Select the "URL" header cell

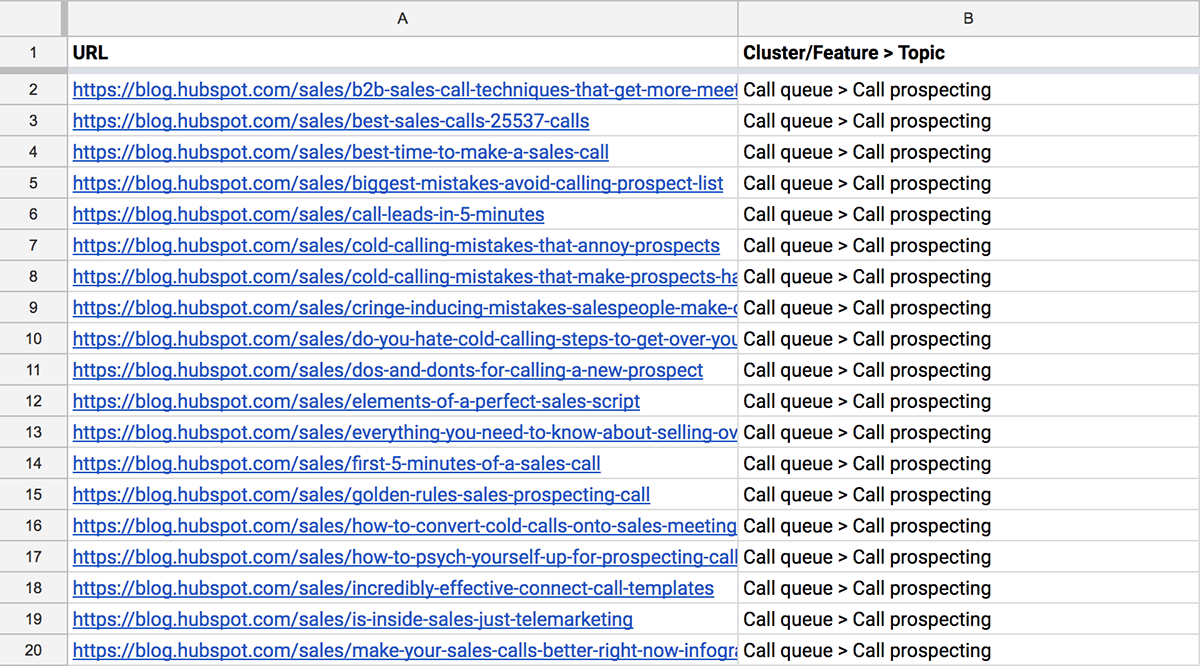(x=403, y=53)
